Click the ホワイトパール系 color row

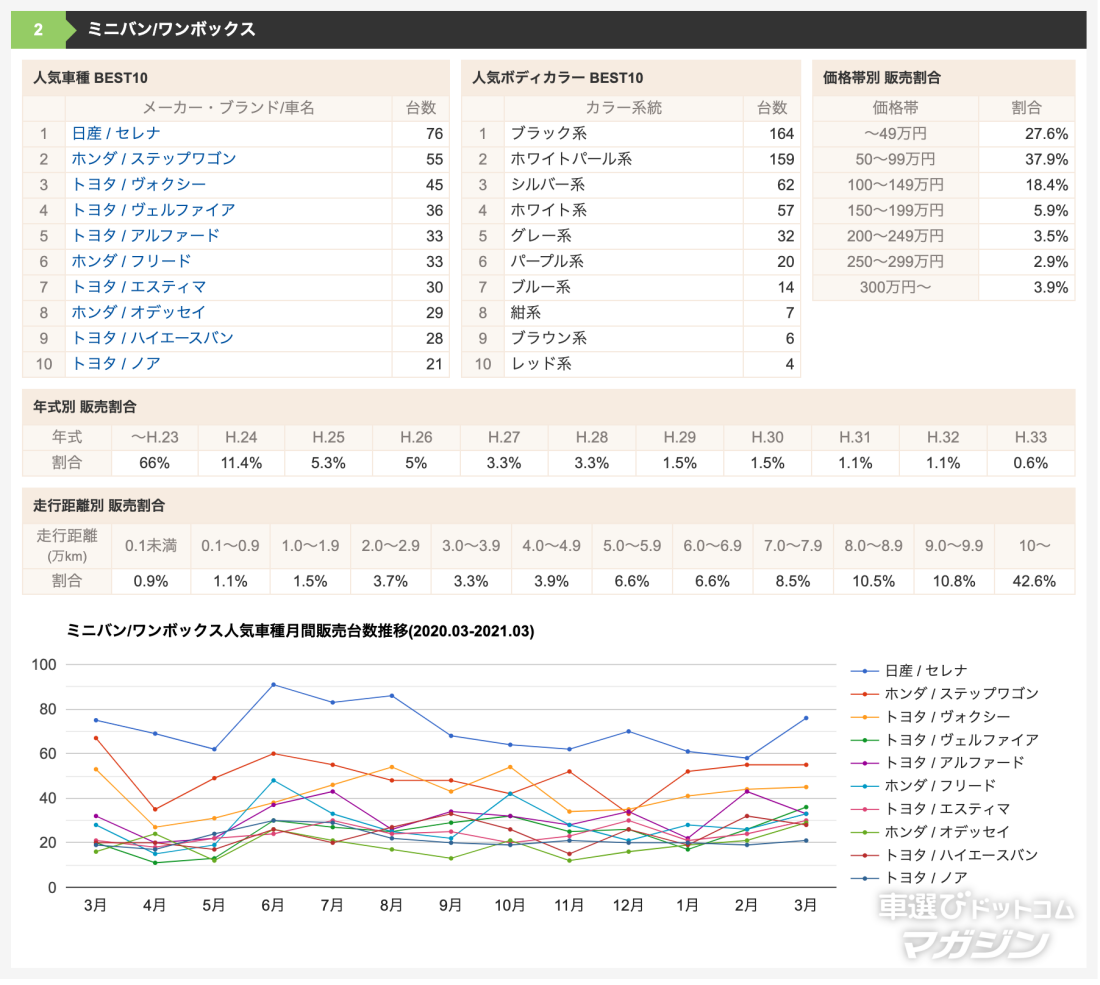tap(631, 159)
